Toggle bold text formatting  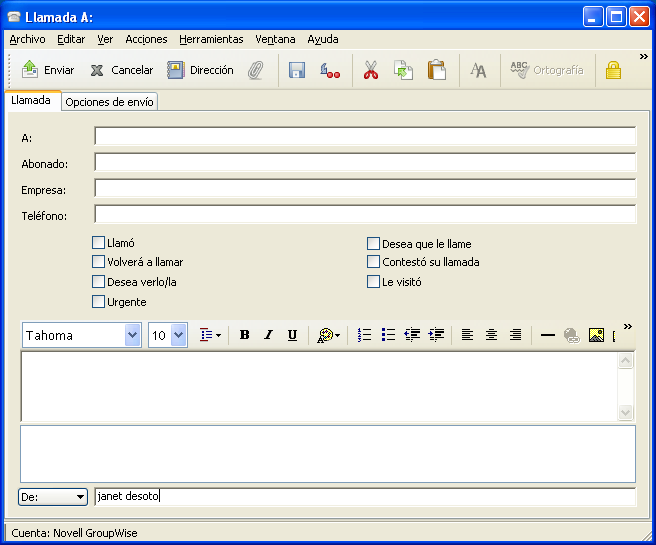coord(245,336)
